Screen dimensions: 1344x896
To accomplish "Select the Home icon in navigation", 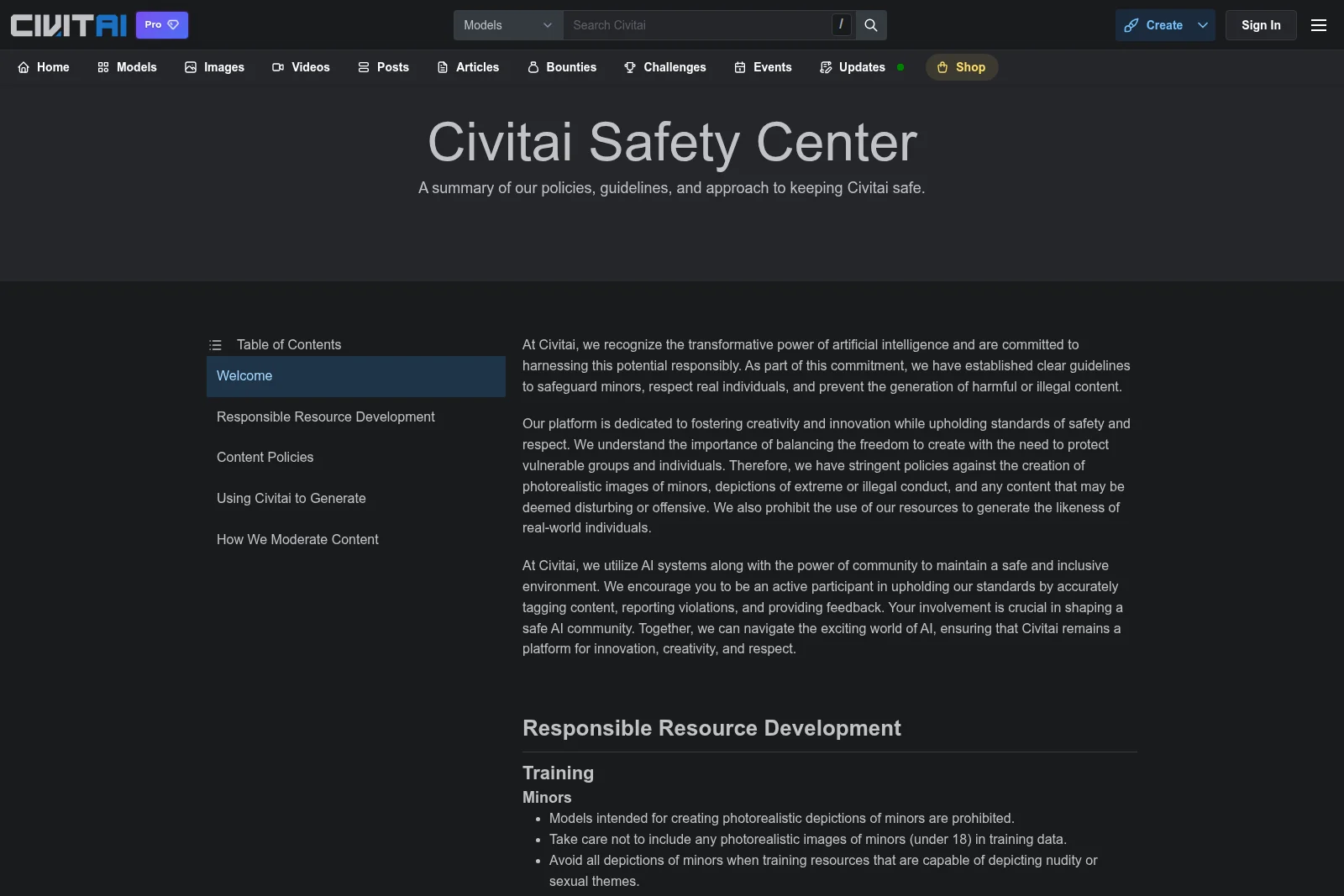I will 25,67.
